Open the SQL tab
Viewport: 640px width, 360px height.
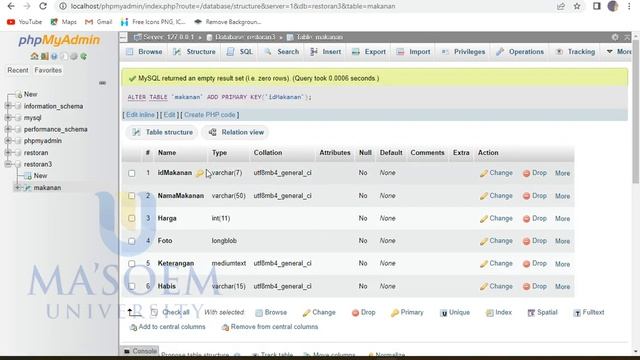[x=240, y=52]
